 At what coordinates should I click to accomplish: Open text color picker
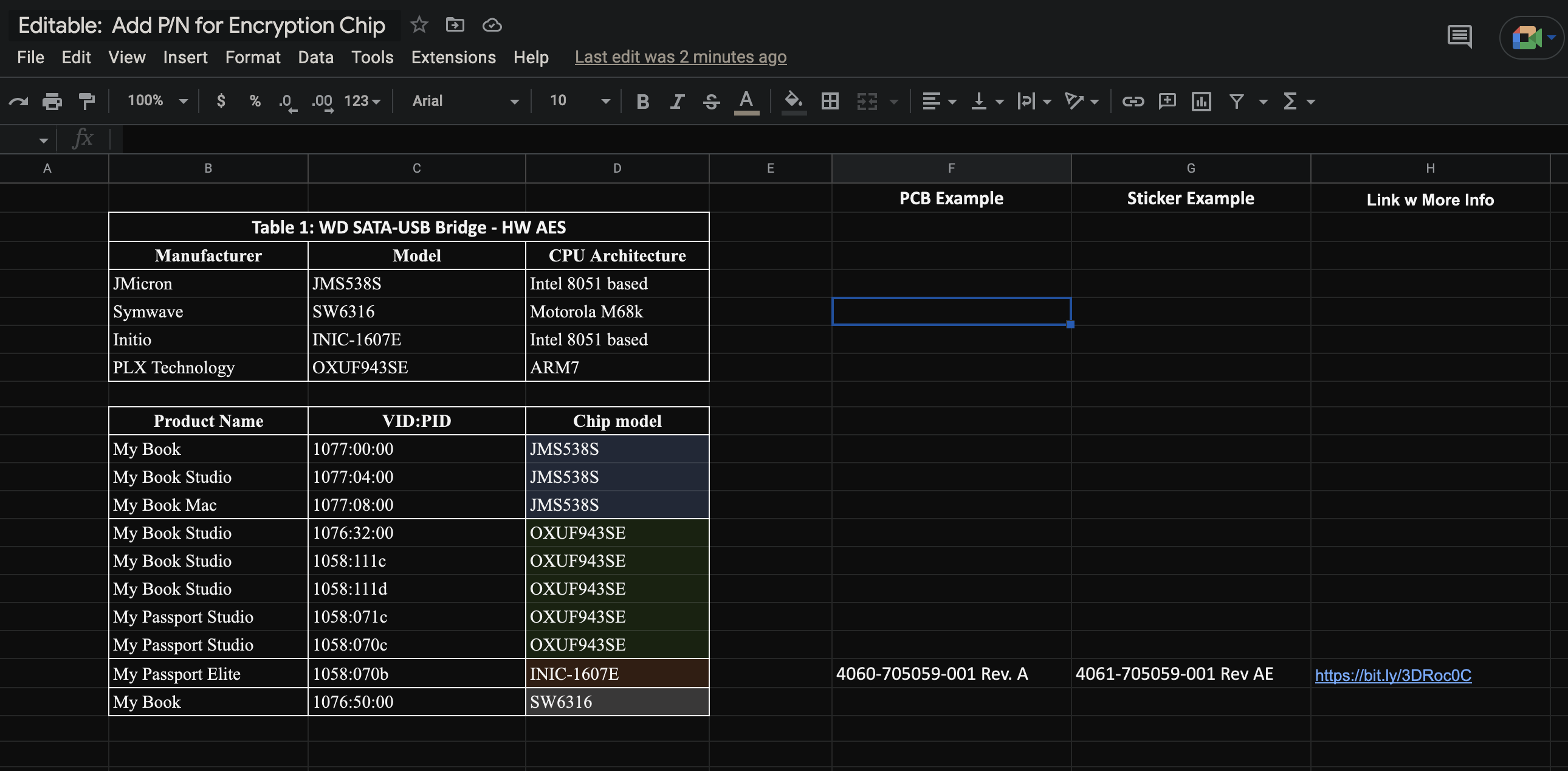(746, 102)
